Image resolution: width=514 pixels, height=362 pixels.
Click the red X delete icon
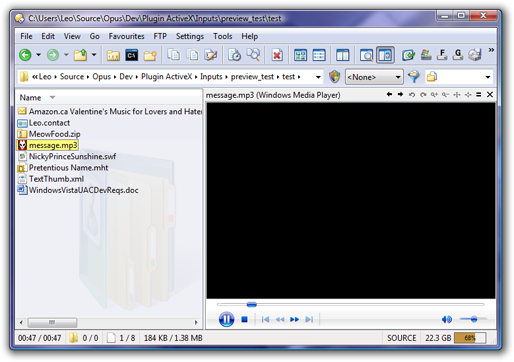277,55
